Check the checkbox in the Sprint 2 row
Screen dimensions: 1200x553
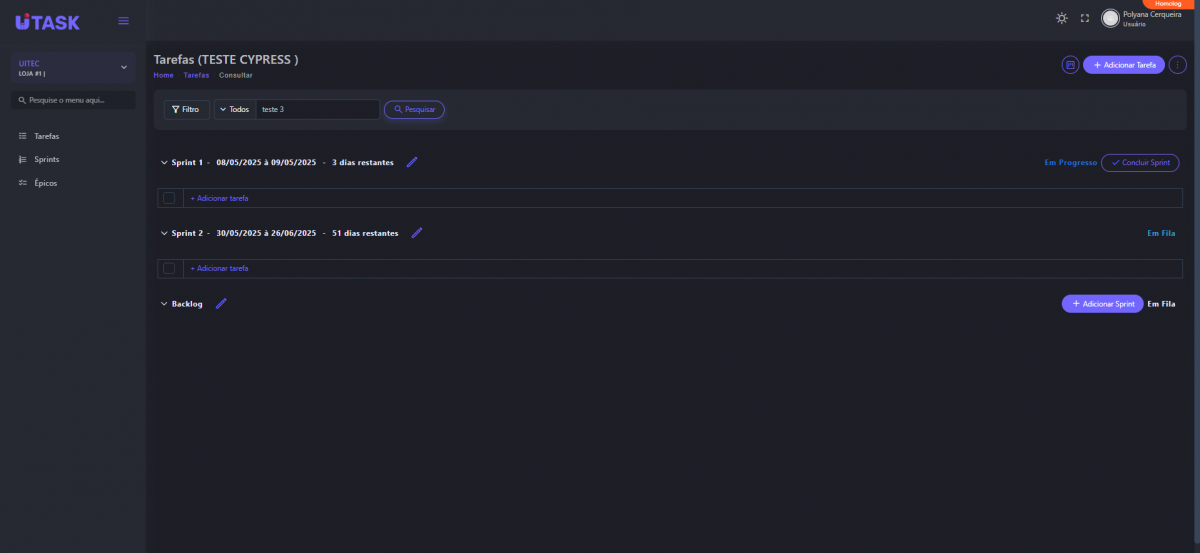[x=169, y=268]
